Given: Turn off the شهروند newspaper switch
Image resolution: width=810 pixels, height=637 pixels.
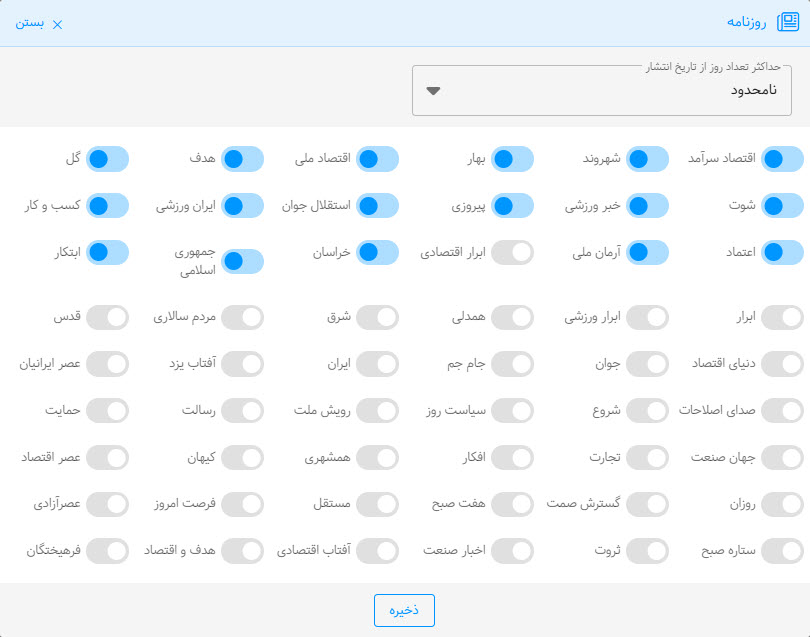Looking at the screenshot, I should click(x=648, y=159).
